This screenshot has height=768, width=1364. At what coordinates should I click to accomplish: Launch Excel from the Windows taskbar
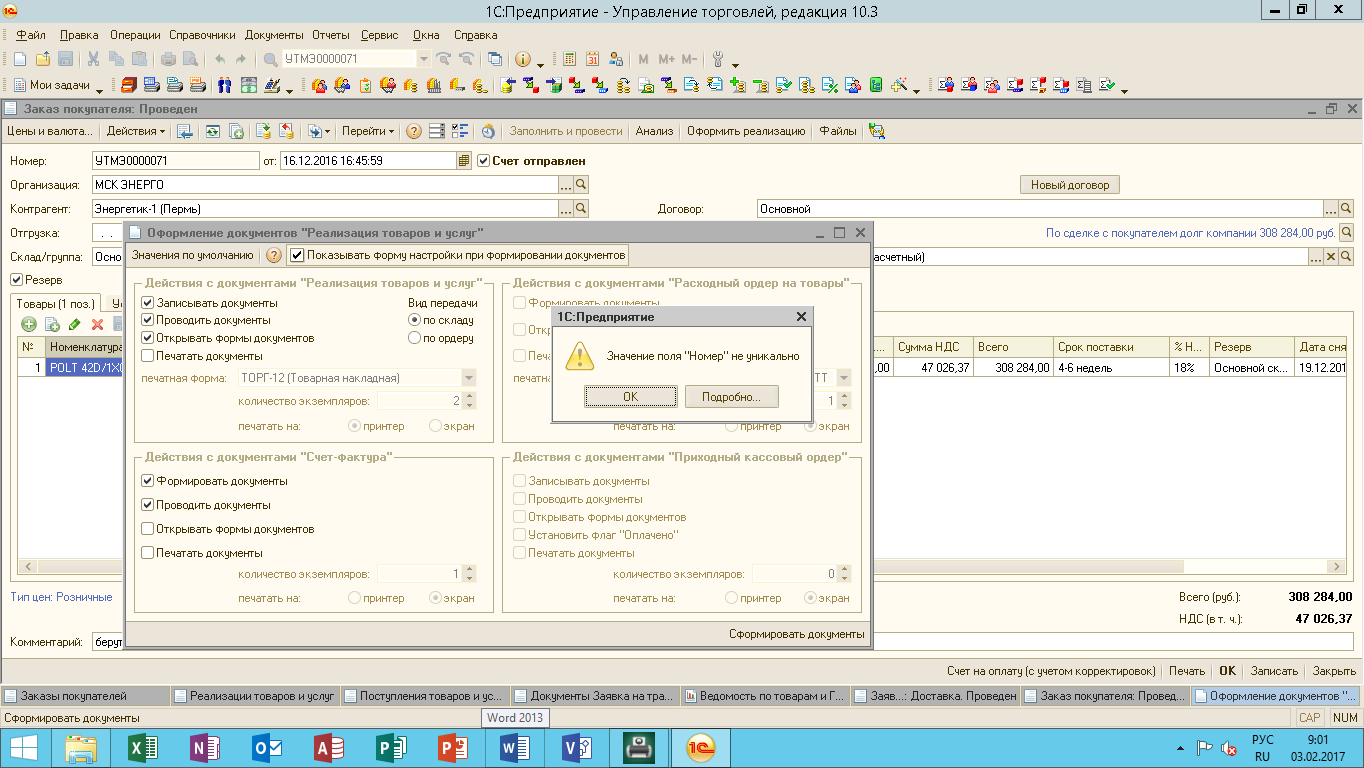[x=144, y=747]
